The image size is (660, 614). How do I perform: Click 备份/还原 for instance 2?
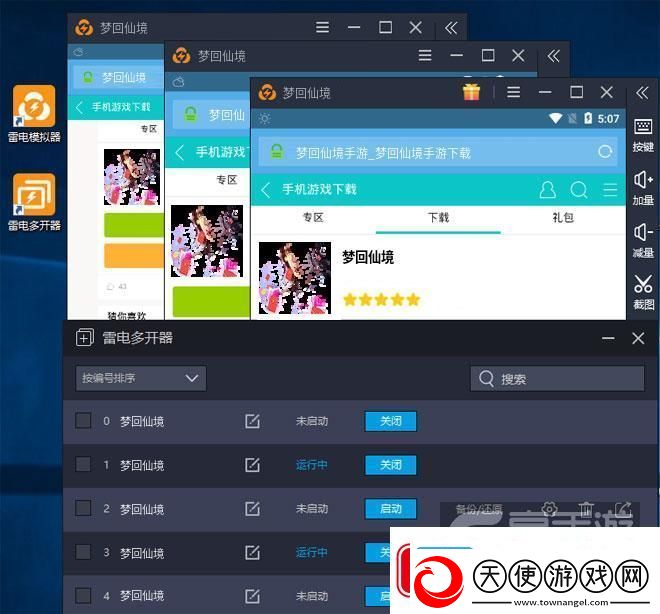[x=479, y=510]
